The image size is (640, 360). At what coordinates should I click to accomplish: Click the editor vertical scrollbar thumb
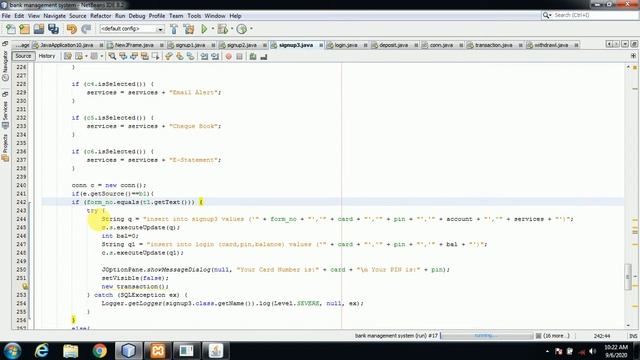click(x=628, y=277)
